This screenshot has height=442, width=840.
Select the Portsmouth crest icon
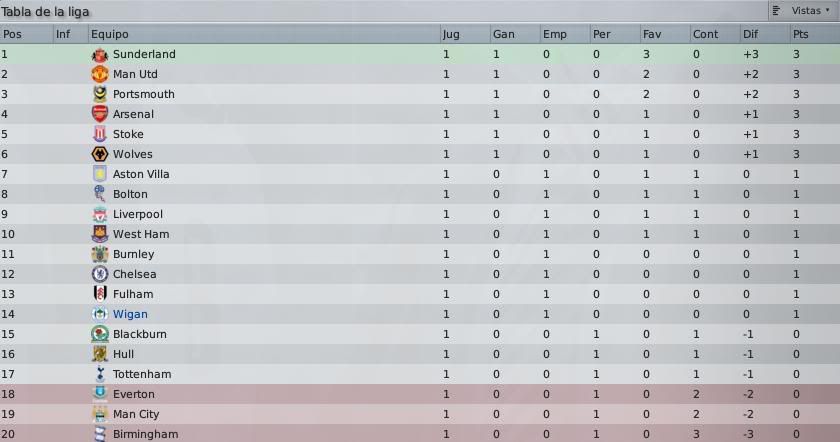point(100,94)
